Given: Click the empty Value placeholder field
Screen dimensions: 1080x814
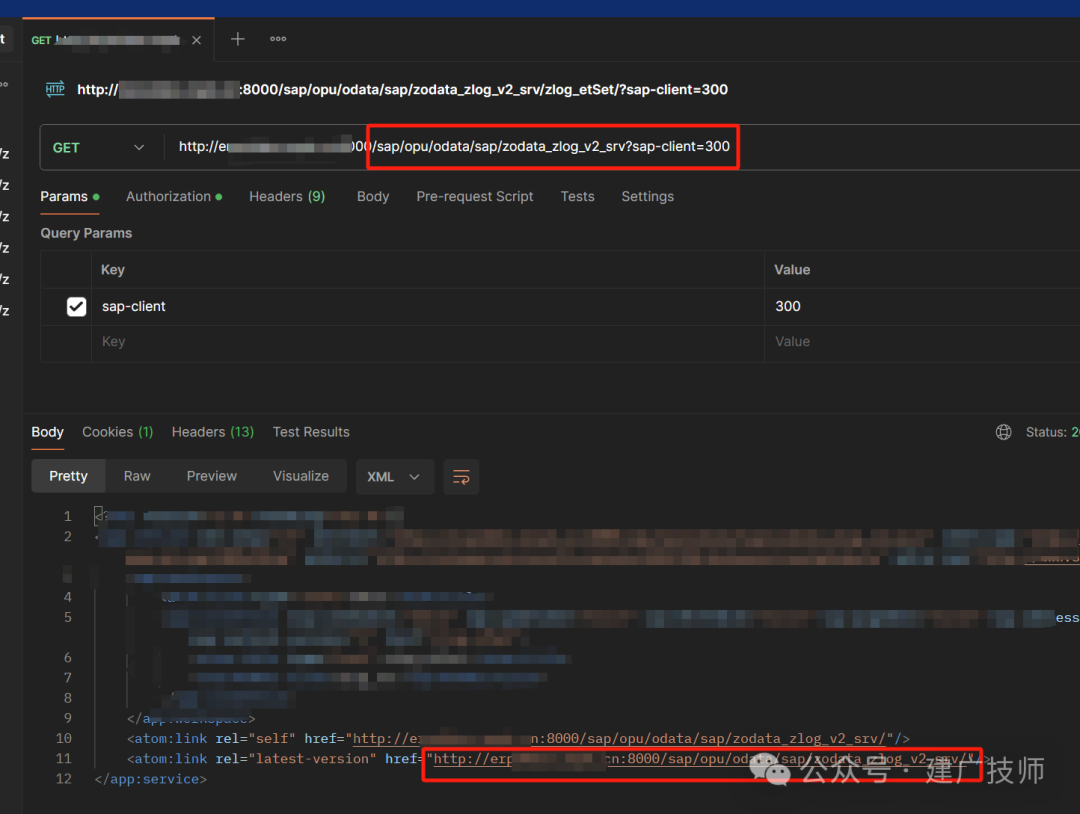Looking at the screenshot, I should (922, 342).
